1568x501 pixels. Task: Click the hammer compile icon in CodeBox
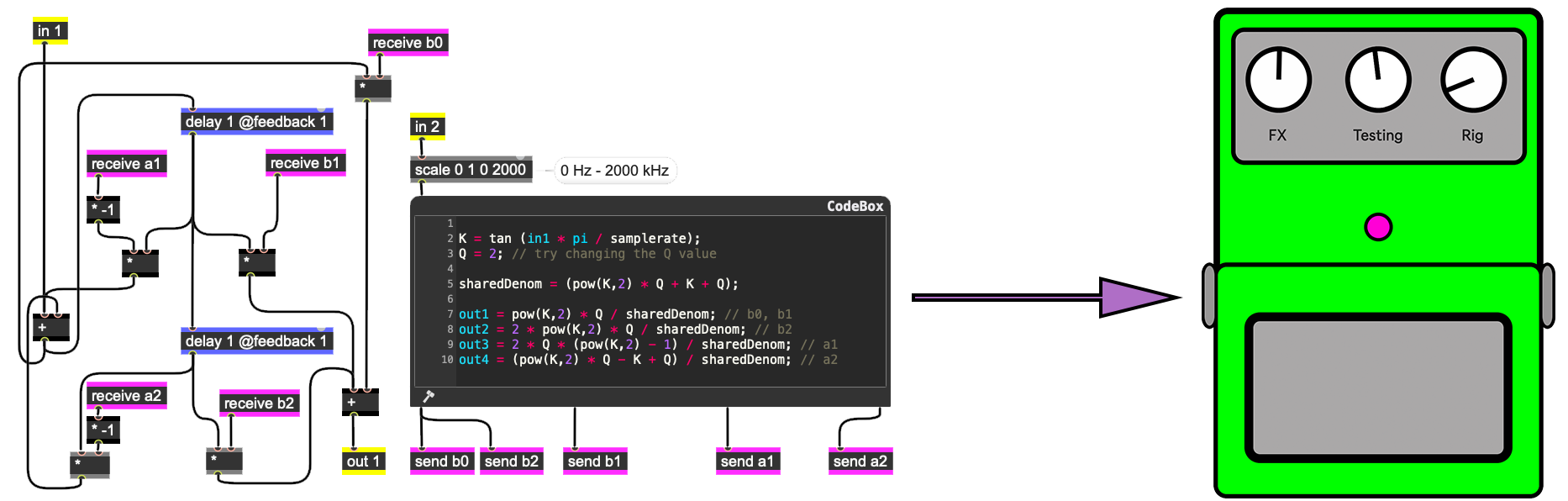point(428,396)
